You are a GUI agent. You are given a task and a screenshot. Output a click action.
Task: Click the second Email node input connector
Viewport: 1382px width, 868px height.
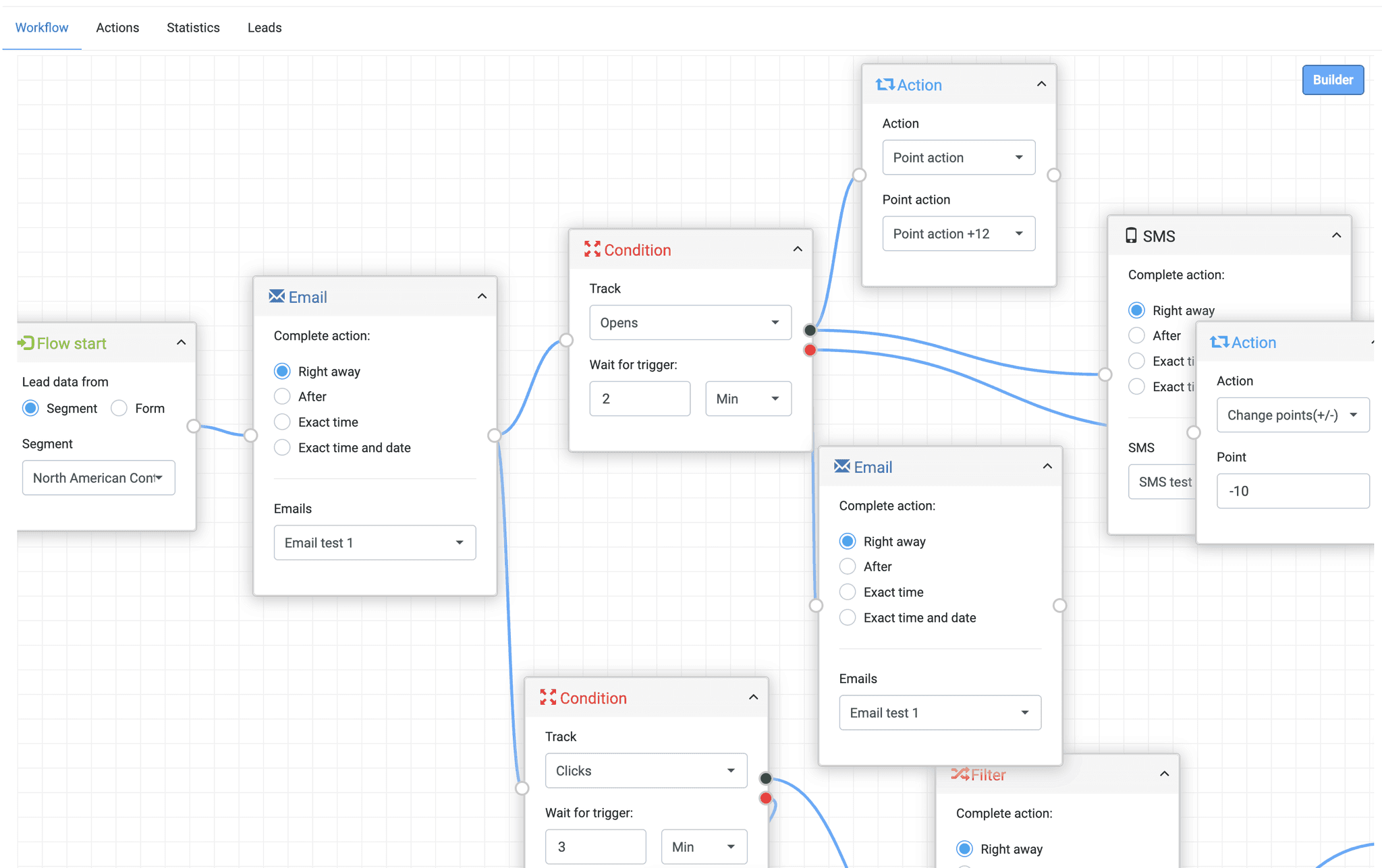point(816,605)
